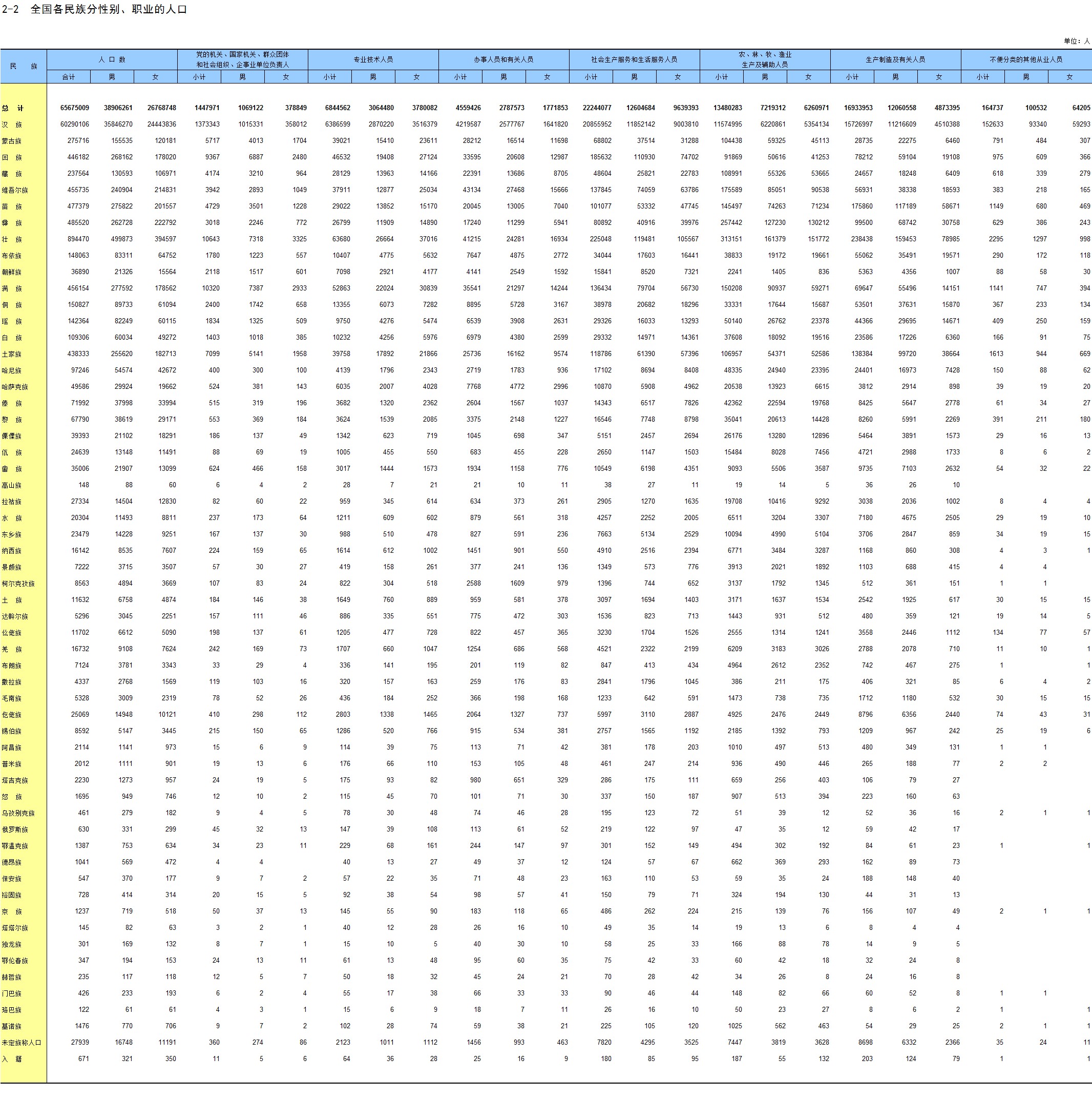Click the '乌孜别克族' row label
The width and height of the screenshot is (1092, 1100).
click(x=18, y=813)
